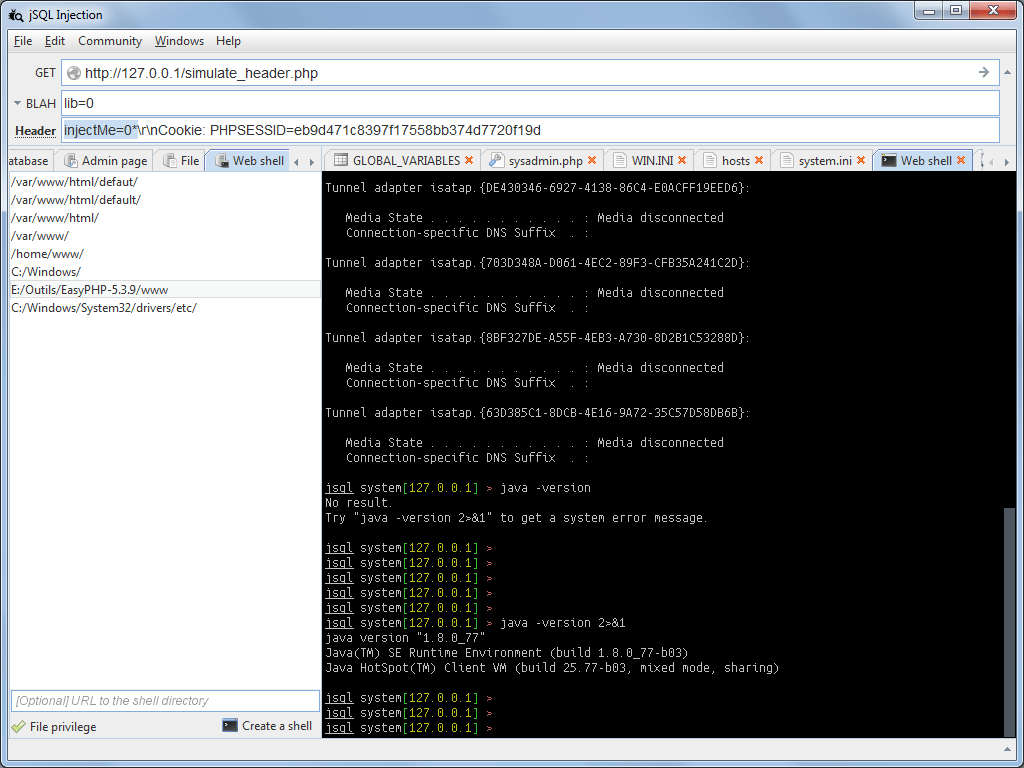Switch to the hosts result tab
This screenshot has height=768, width=1024.
click(x=736, y=160)
